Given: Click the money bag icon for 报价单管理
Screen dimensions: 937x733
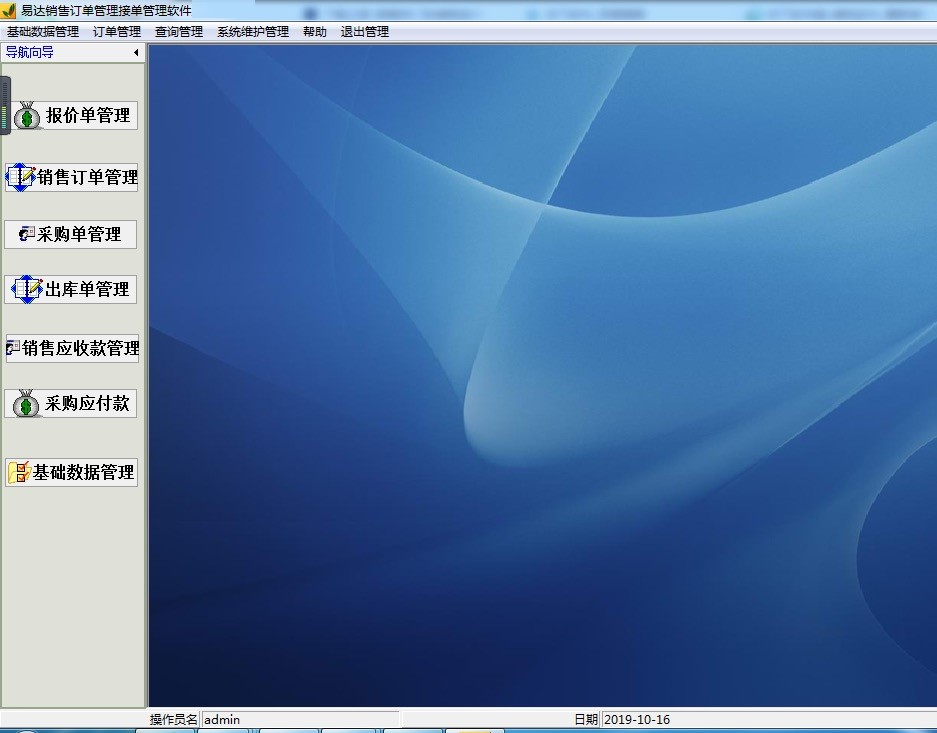Looking at the screenshot, I should pos(27,116).
